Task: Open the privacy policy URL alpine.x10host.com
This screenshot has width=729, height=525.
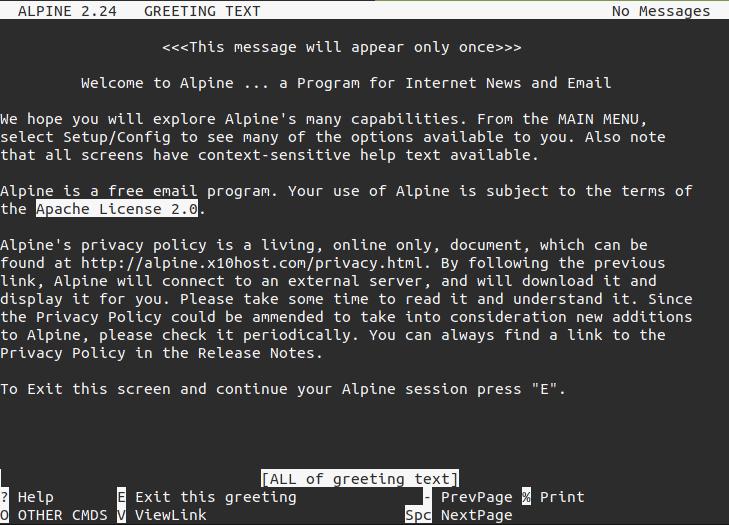Action: point(252,263)
